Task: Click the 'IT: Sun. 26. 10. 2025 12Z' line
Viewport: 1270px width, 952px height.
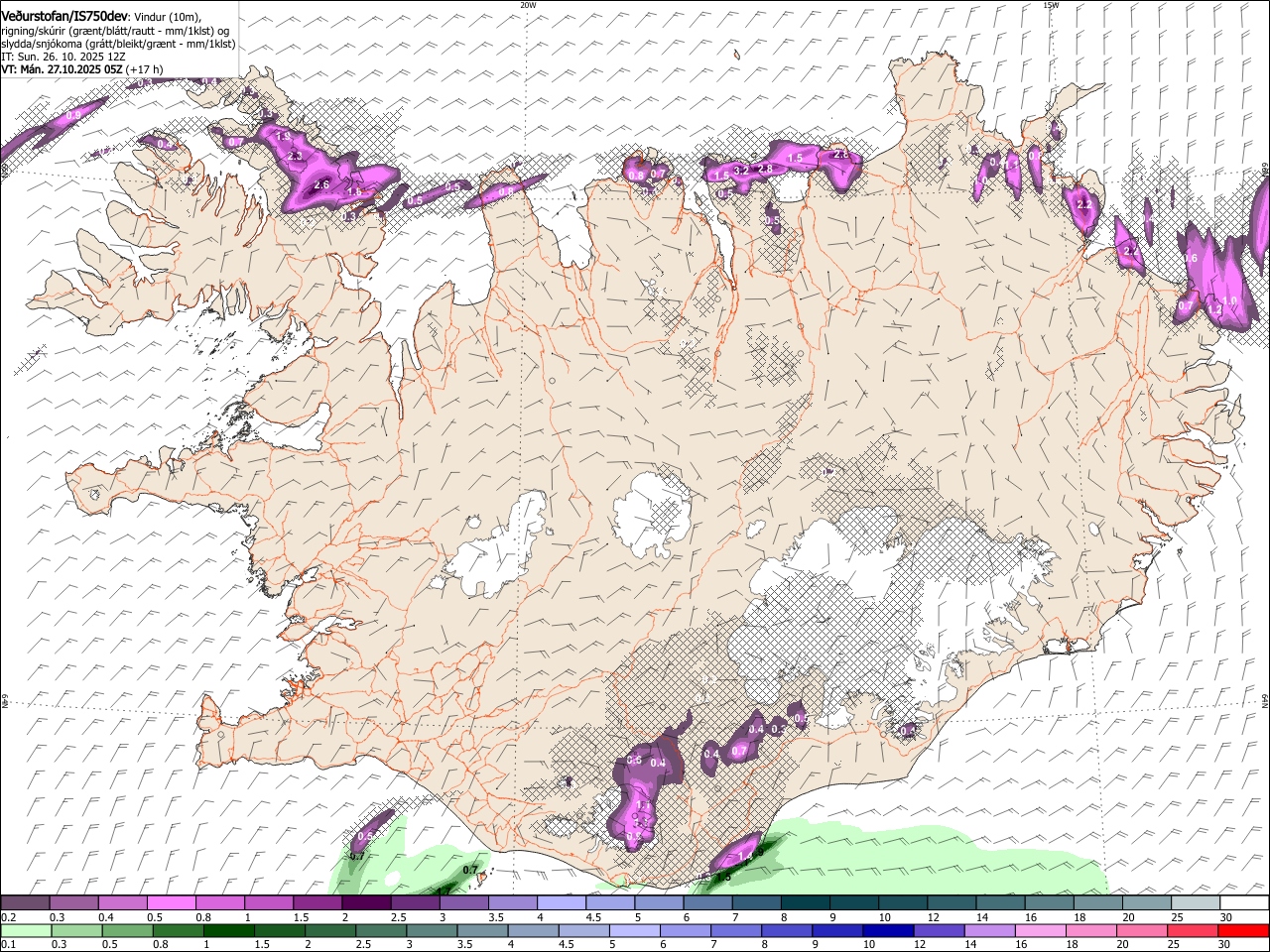Action: pos(63,58)
